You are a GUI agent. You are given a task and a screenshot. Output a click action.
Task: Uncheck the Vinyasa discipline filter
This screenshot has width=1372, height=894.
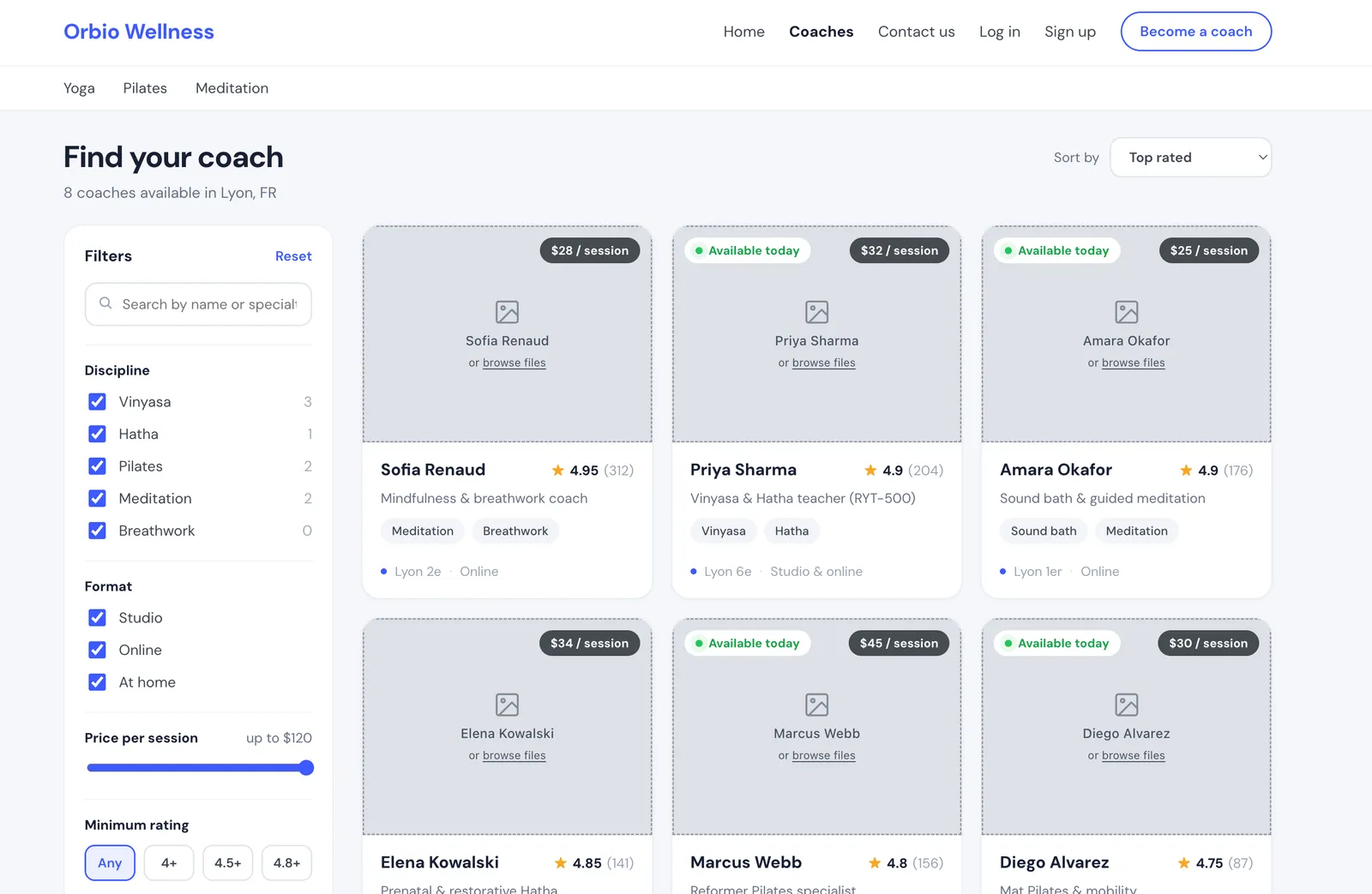tap(98, 402)
